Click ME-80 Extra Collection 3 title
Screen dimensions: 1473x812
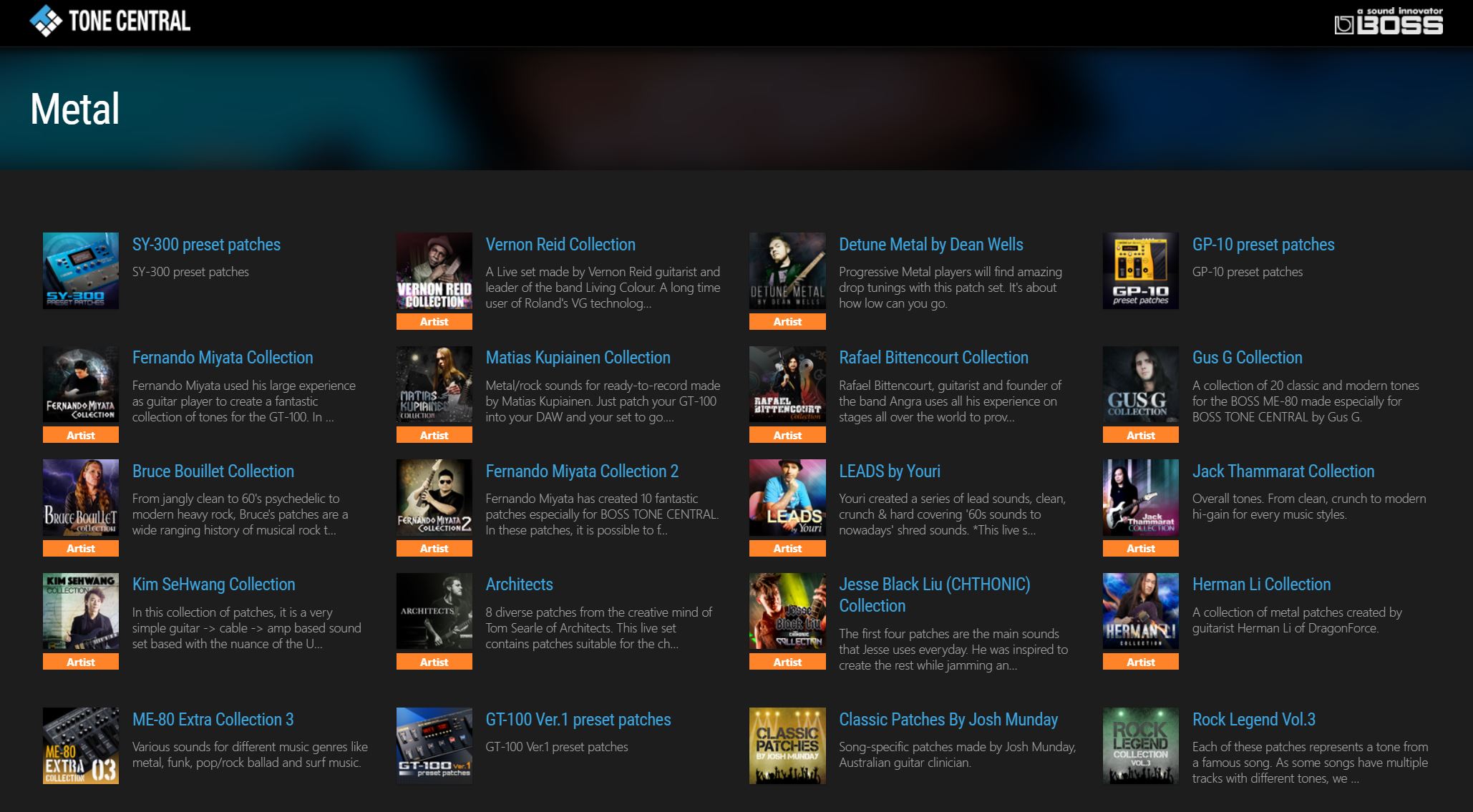click(213, 720)
